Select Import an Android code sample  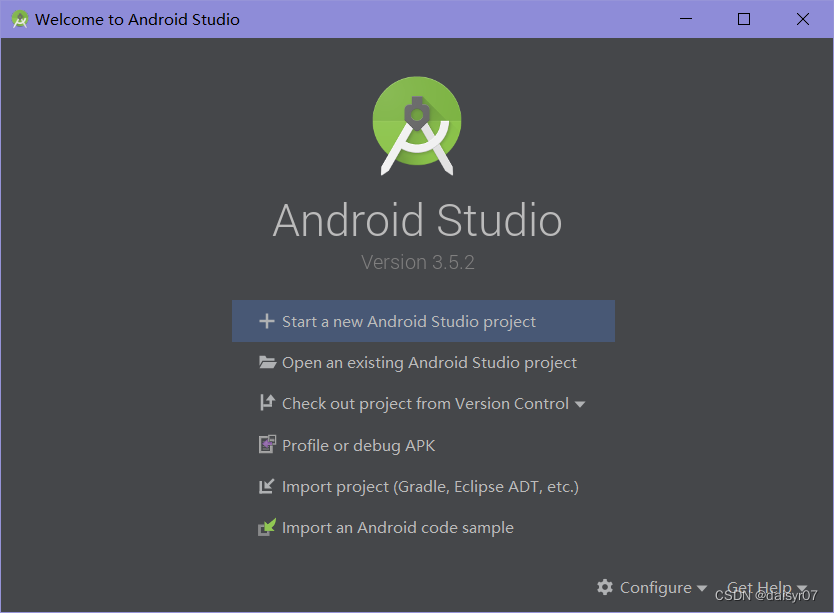[423, 527]
